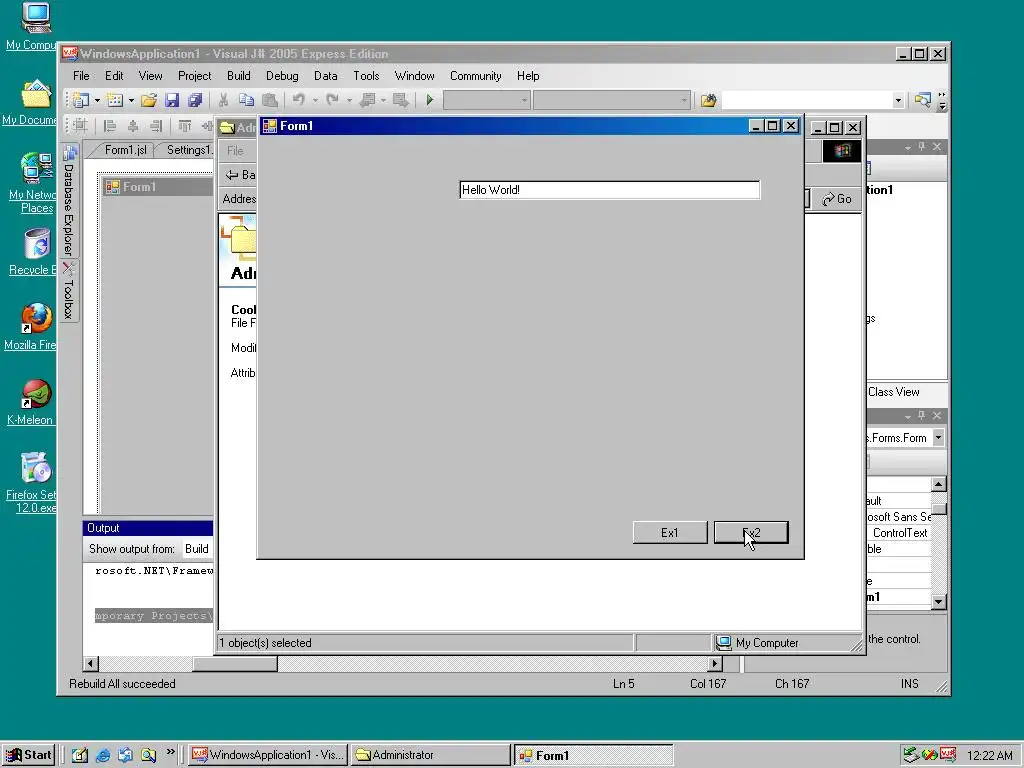Click the Navigate Forward icon
The height and width of the screenshot is (768, 1024).
tap(400, 100)
